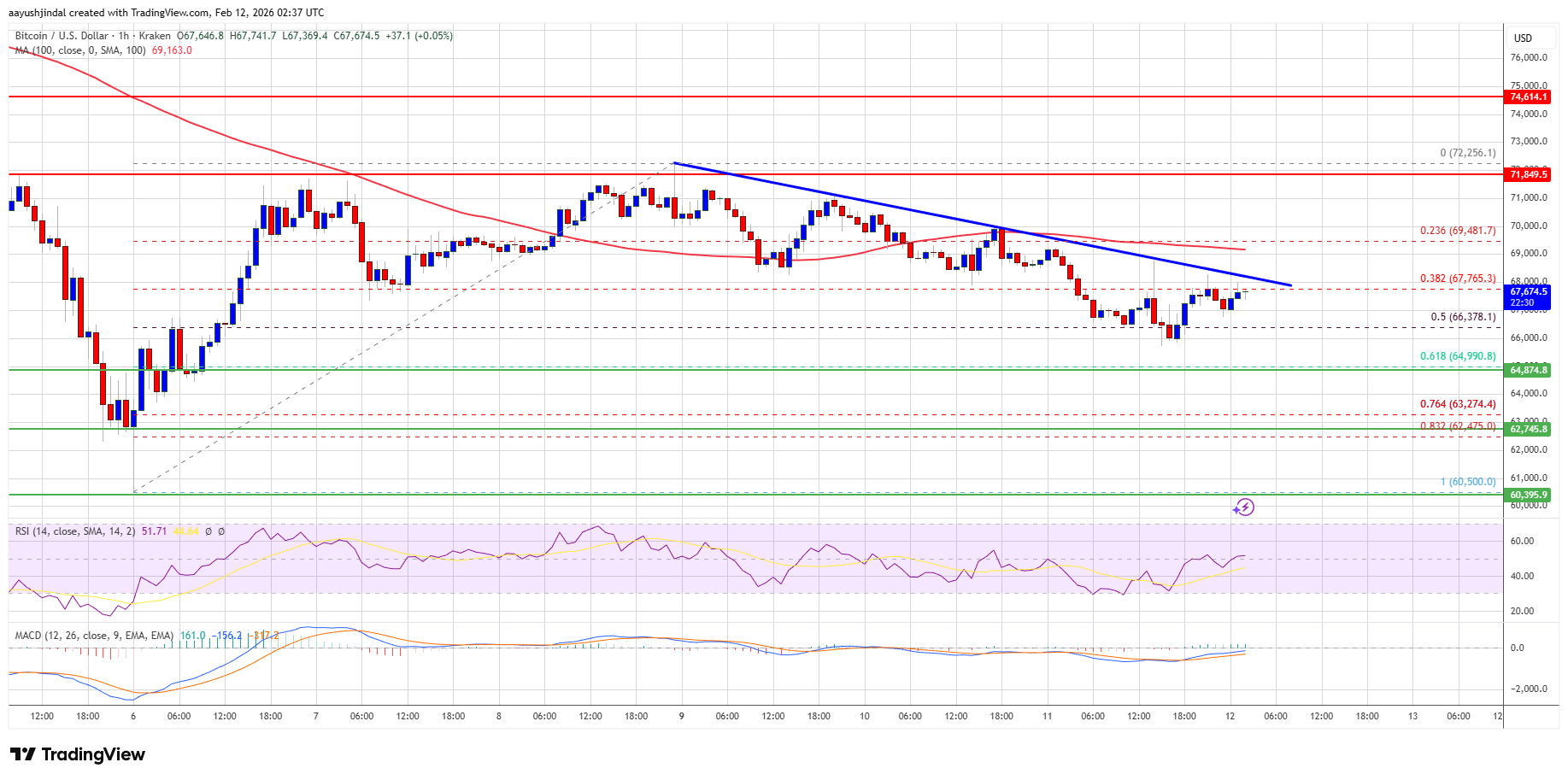
Task: Select the Bitcoin / U.S. Dollar symbol title
Action: [x=62, y=36]
